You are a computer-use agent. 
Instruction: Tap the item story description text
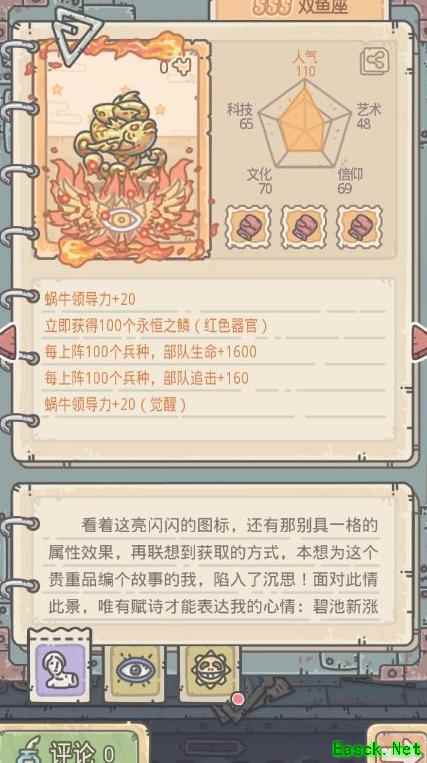(213, 566)
